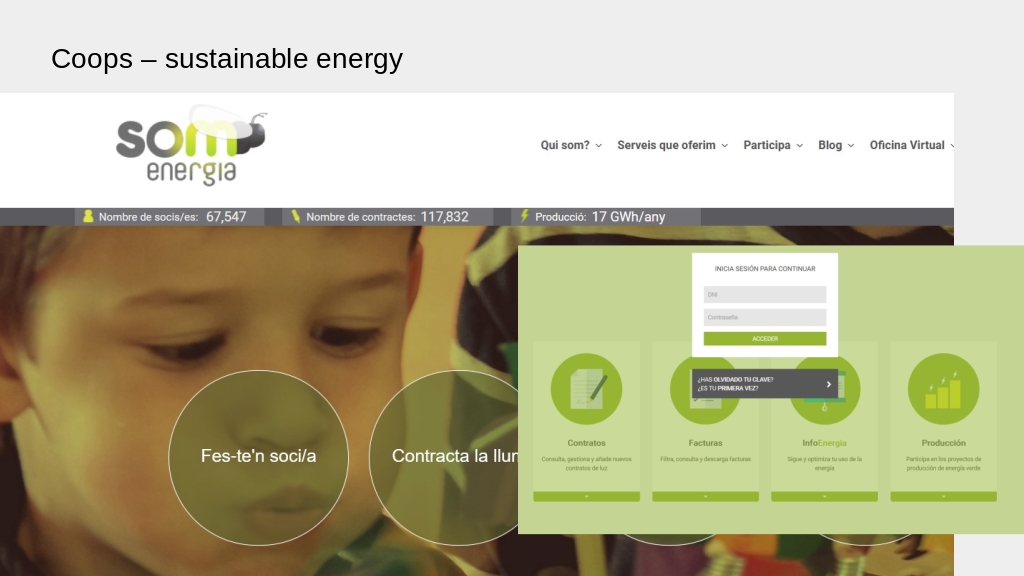Focus the Contraseña password field
Screen dimensions: 1024x576
point(765,317)
